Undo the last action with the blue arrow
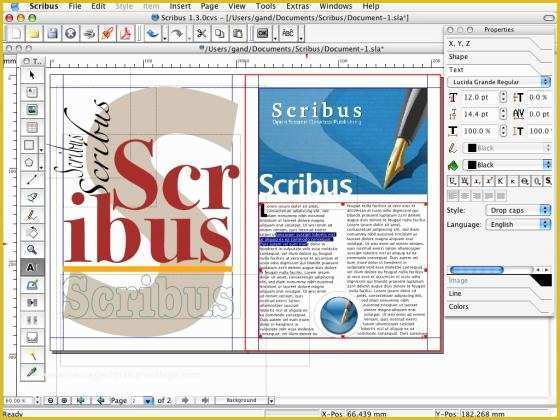Image resolution: width=560 pixels, height=420 pixels. click(153, 34)
